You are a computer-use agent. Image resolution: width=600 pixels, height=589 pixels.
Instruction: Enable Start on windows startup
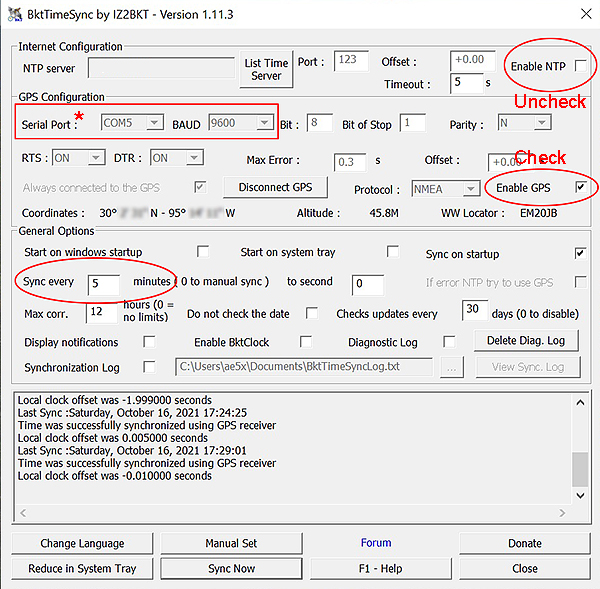click(x=203, y=252)
